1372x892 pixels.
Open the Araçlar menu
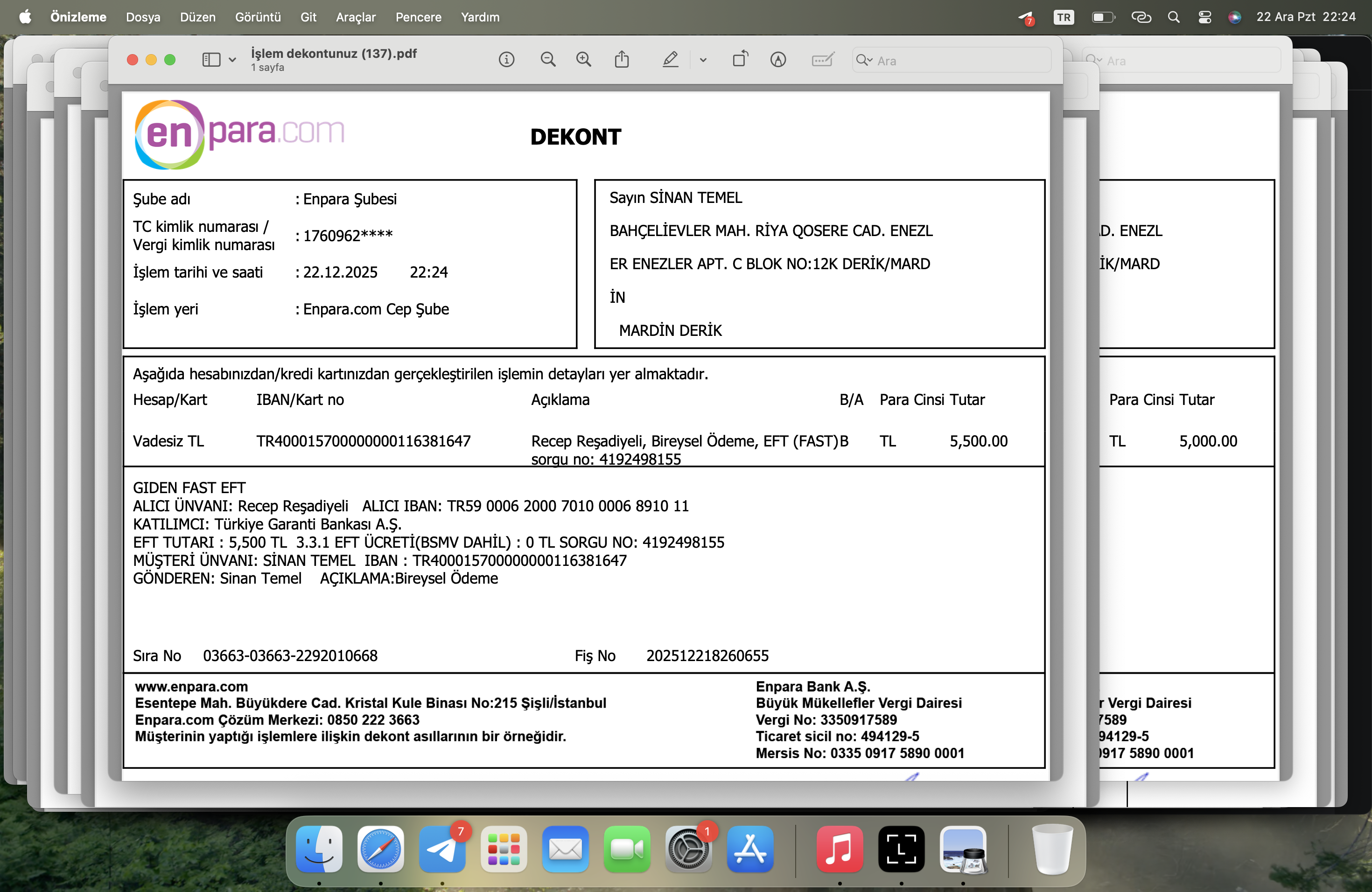(356, 17)
